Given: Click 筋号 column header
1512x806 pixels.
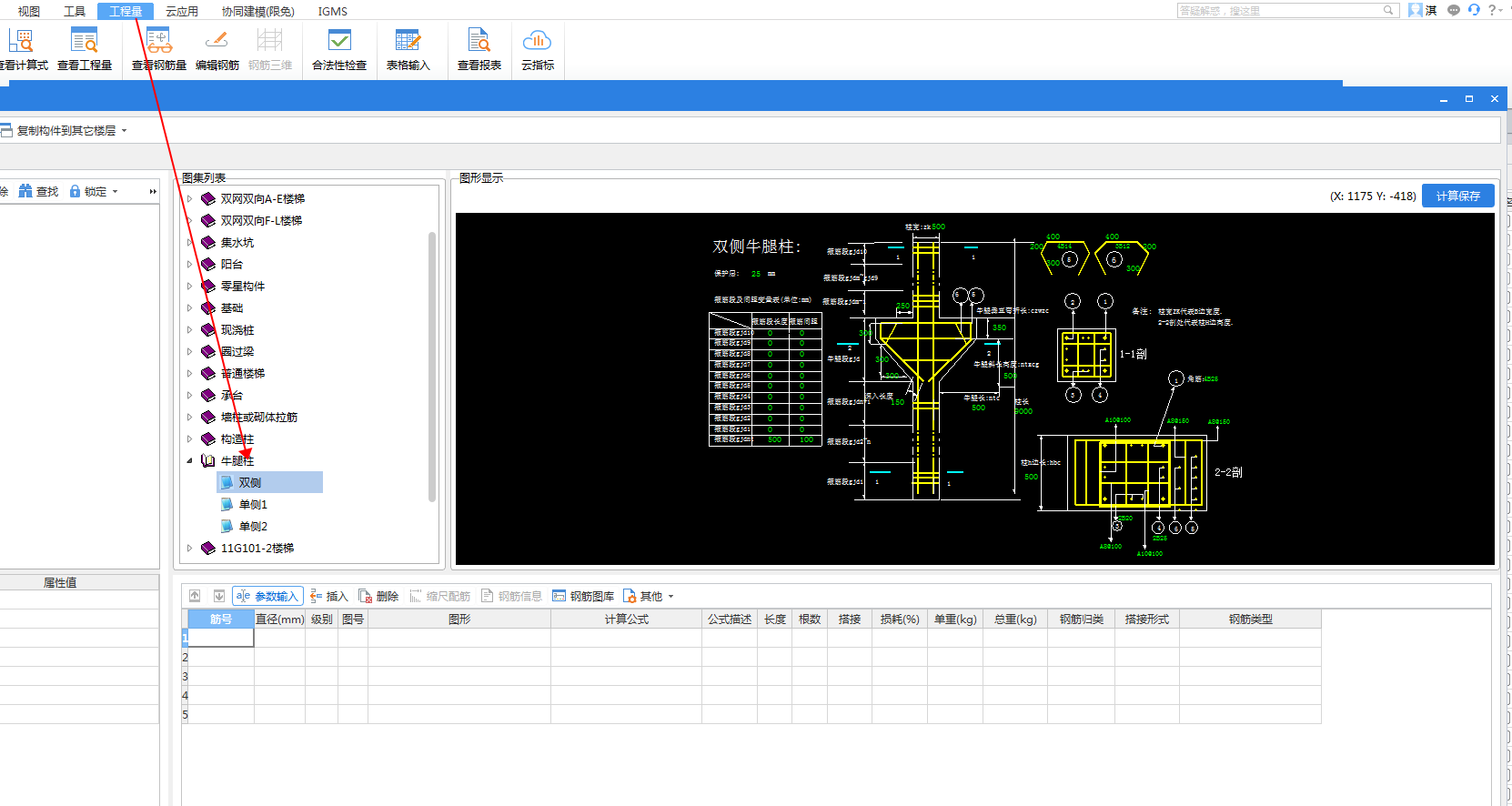Looking at the screenshot, I should 220,619.
